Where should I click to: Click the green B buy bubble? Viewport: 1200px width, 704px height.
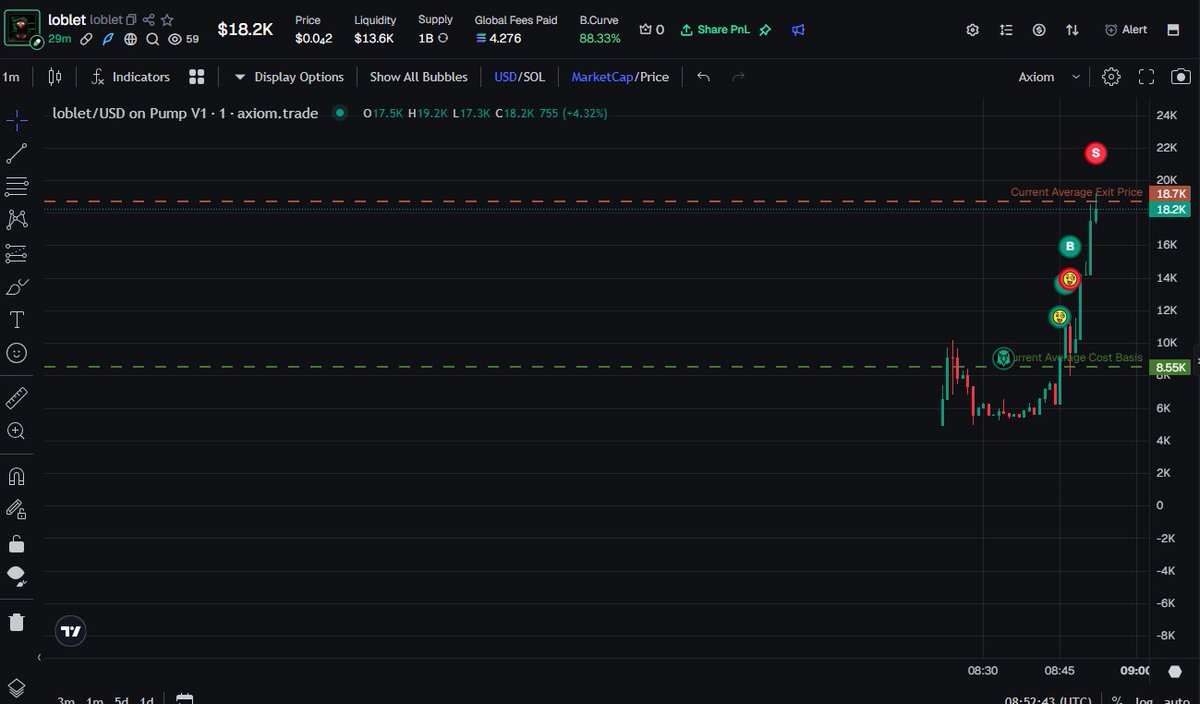(1070, 246)
